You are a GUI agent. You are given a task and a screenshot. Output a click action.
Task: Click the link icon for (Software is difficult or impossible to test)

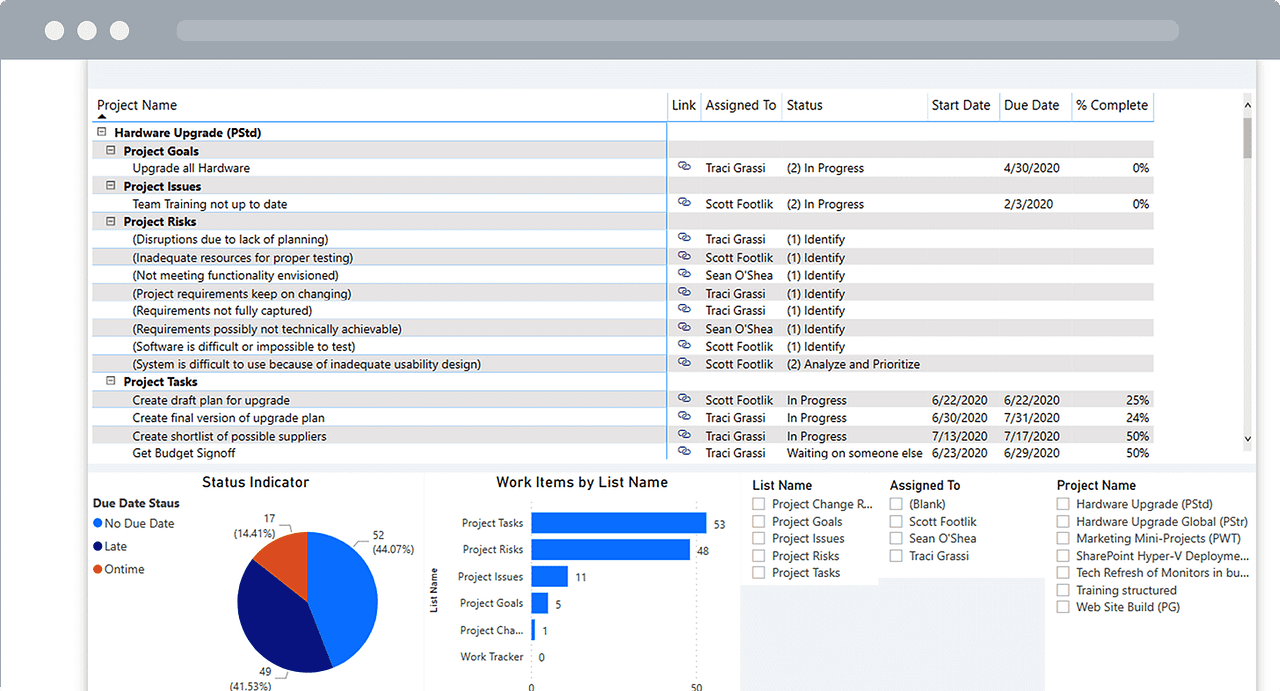point(684,346)
